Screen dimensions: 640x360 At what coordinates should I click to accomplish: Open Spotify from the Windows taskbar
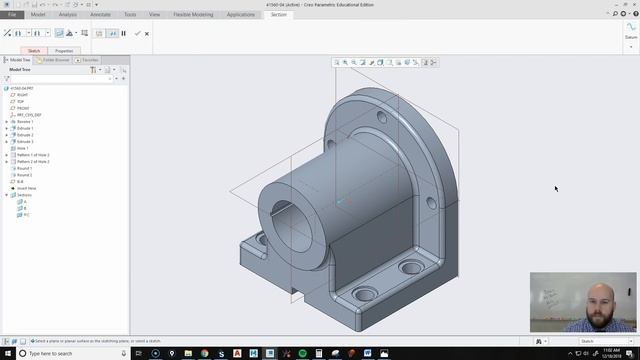(x=302, y=353)
